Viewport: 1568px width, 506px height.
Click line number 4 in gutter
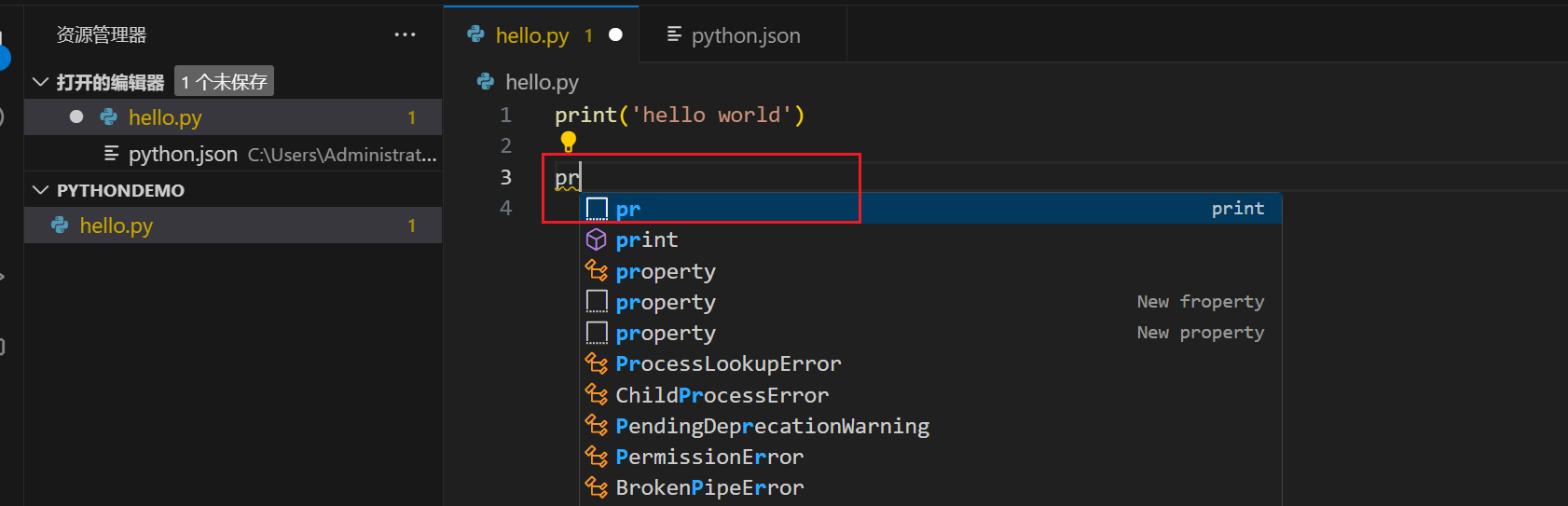(x=506, y=208)
